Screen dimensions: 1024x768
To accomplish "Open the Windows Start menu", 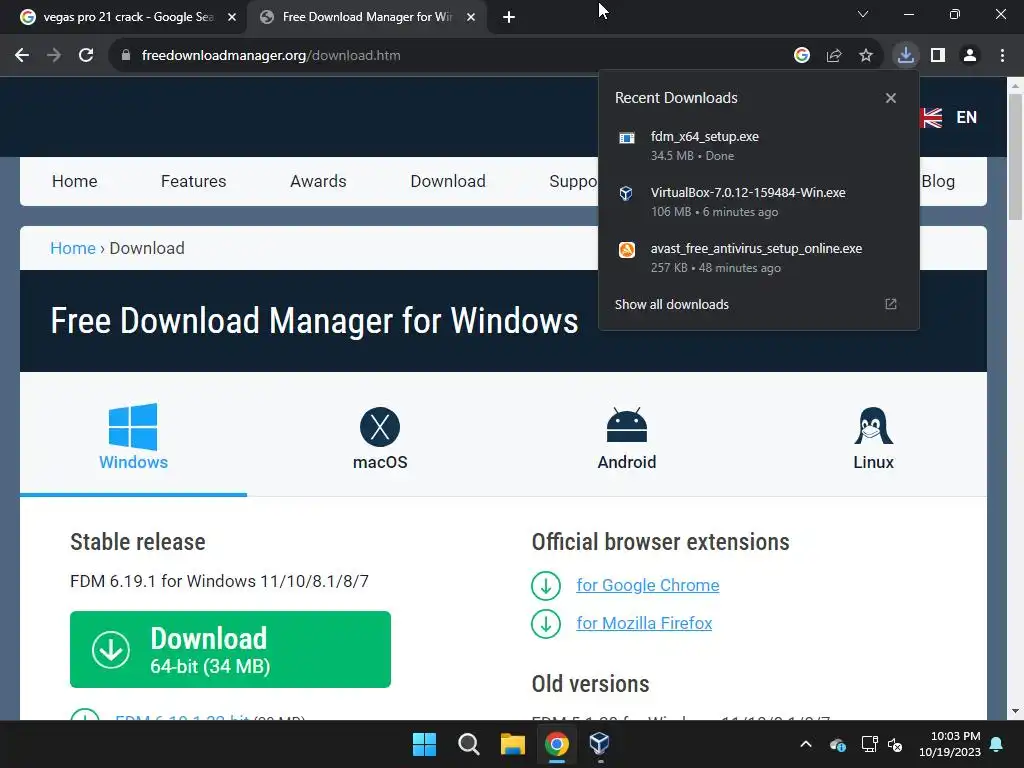I will tap(424, 744).
